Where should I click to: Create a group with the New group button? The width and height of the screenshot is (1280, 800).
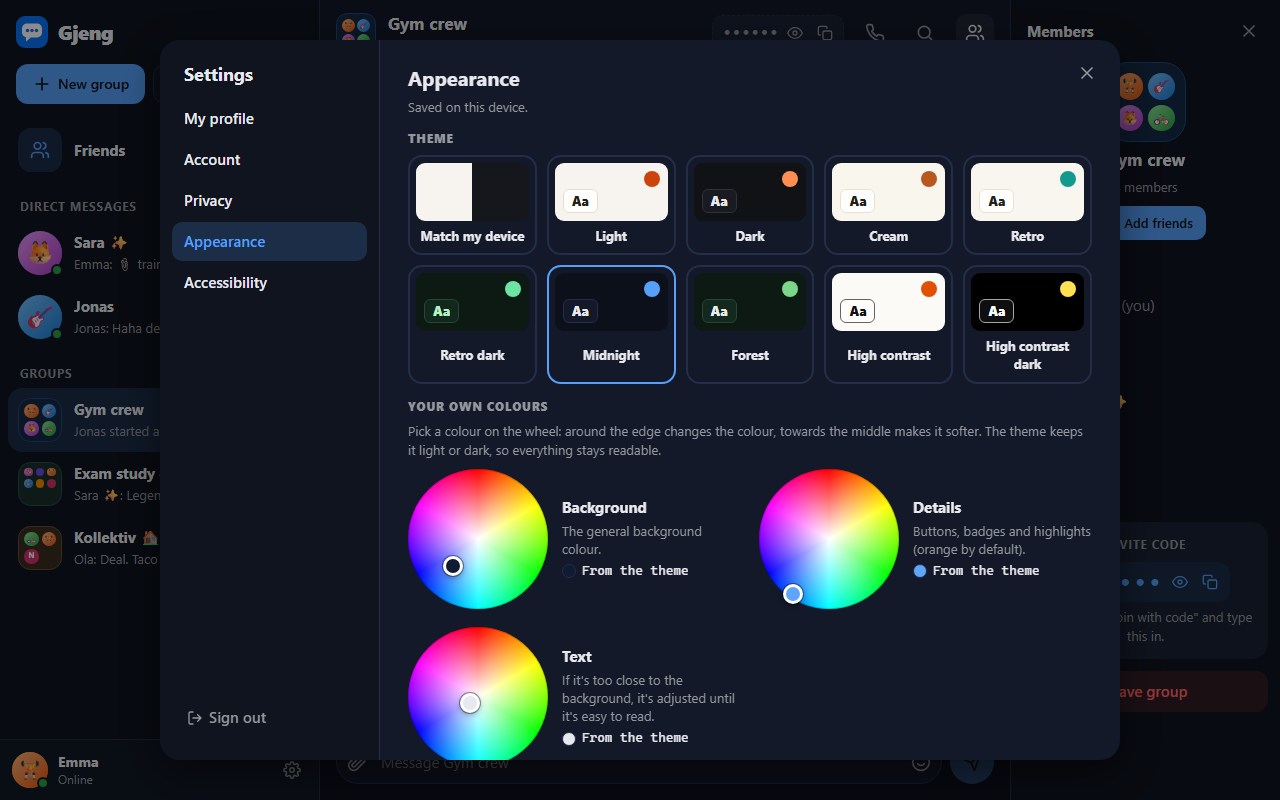pyautogui.click(x=80, y=84)
